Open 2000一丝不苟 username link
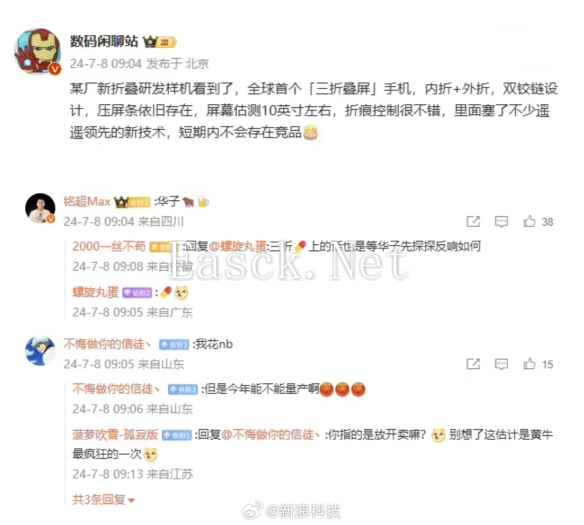 click(x=109, y=246)
